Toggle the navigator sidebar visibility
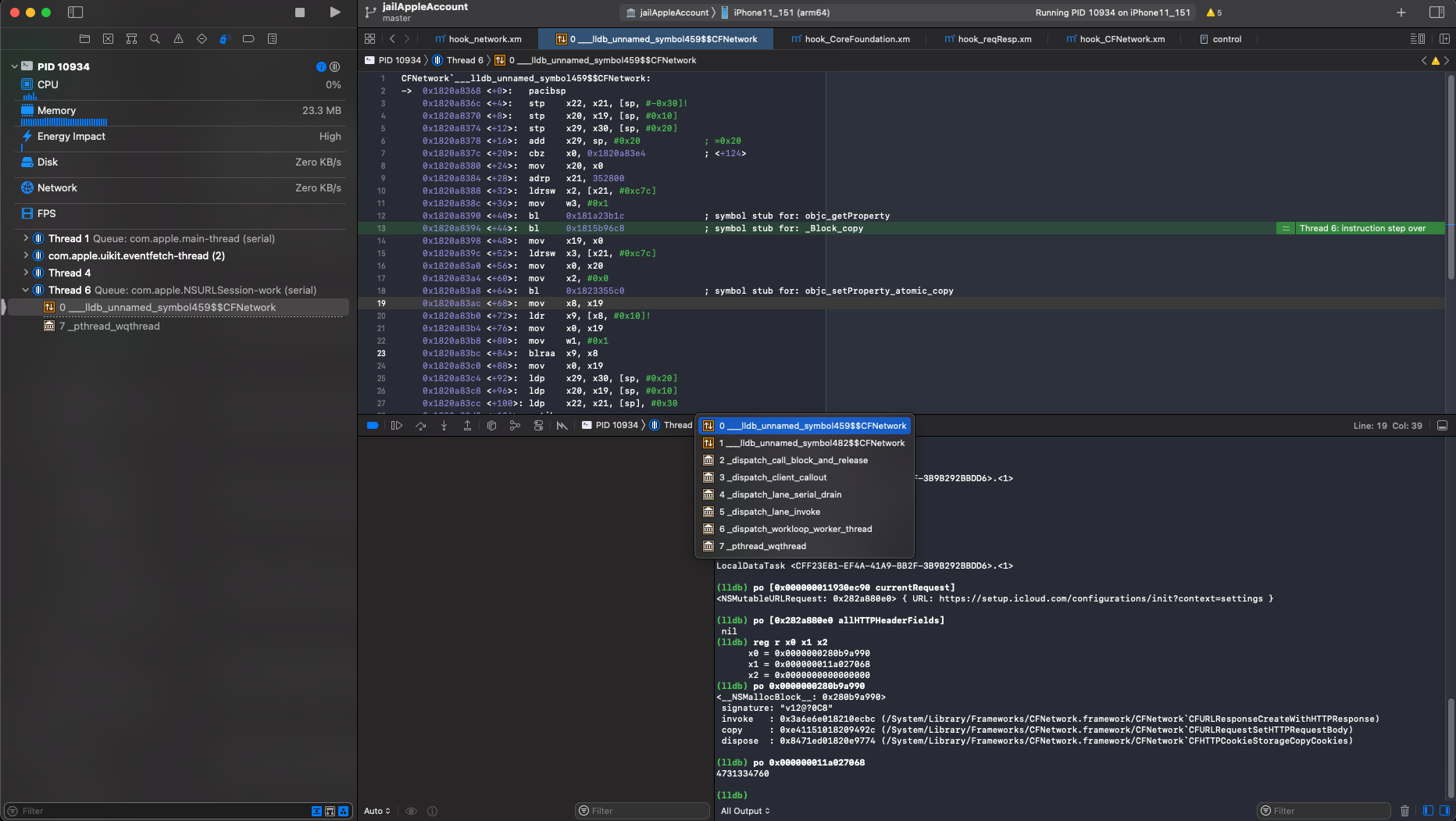Image resolution: width=1456 pixels, height=821 pixels. click(76, 12)
